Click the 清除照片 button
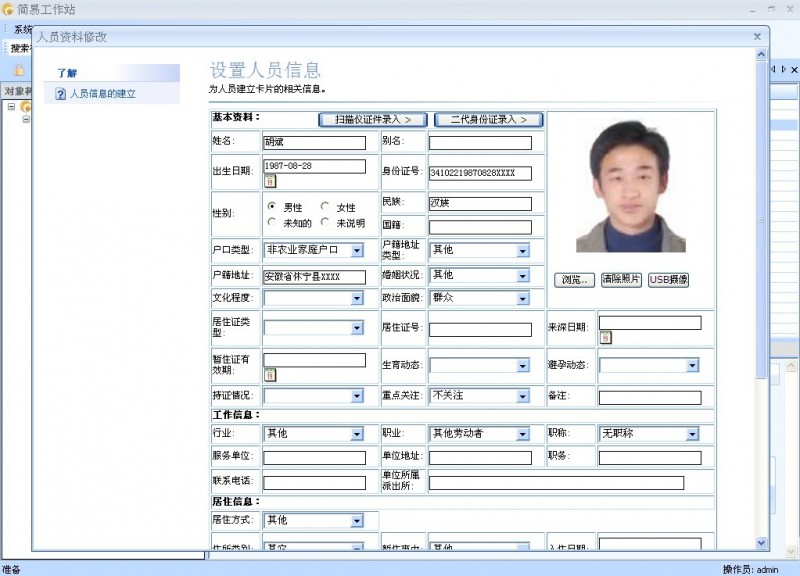The width and height of the screenshot is (800, 576). coord(621,280)
